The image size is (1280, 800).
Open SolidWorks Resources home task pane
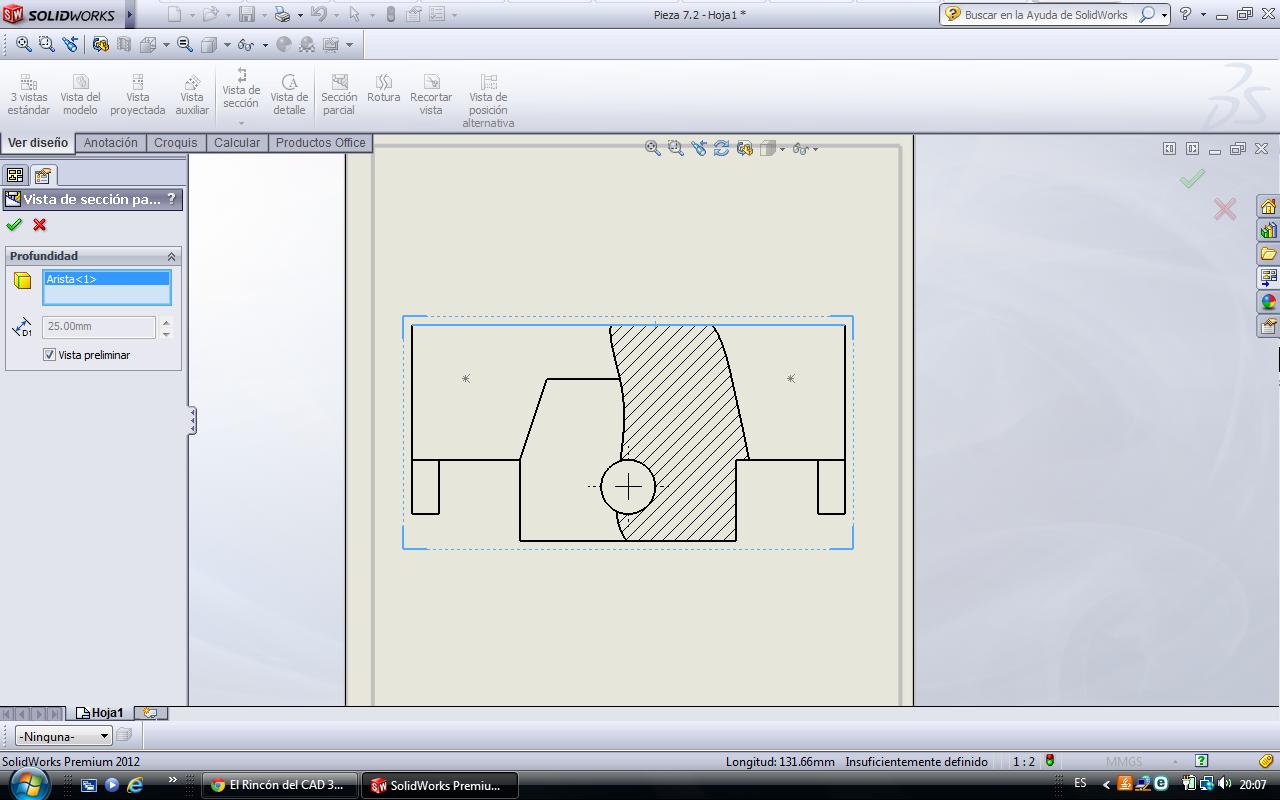(1268, 206)
